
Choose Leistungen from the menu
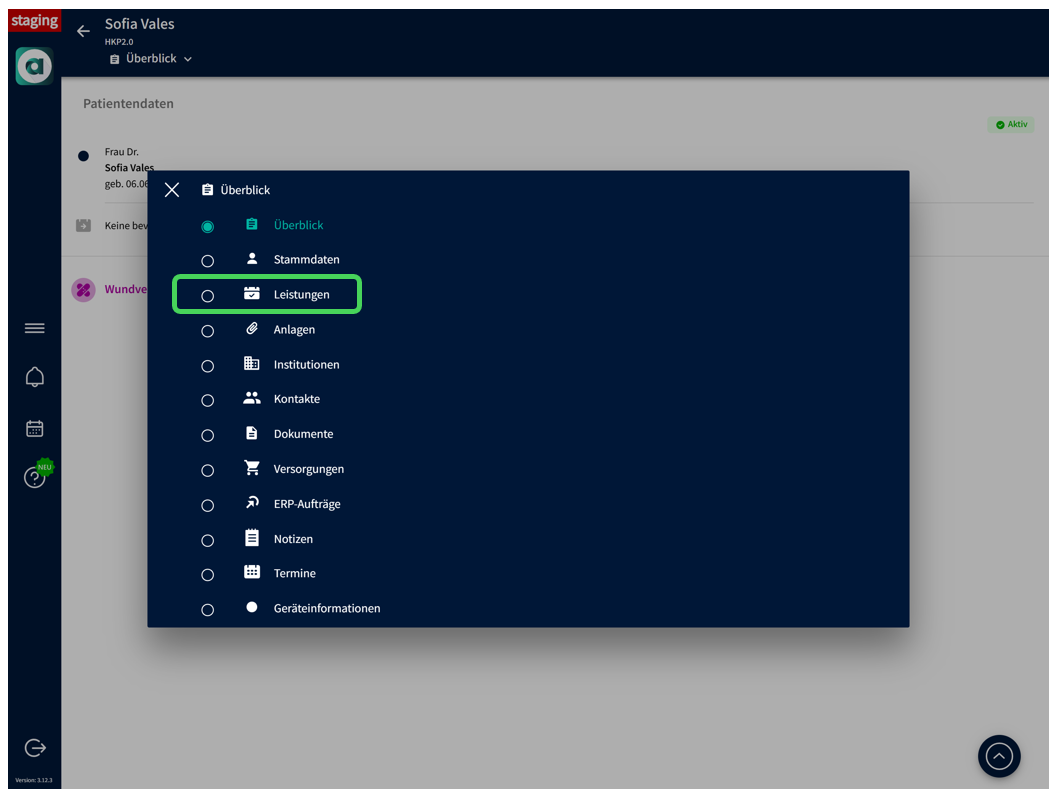[x=301, y=295]
